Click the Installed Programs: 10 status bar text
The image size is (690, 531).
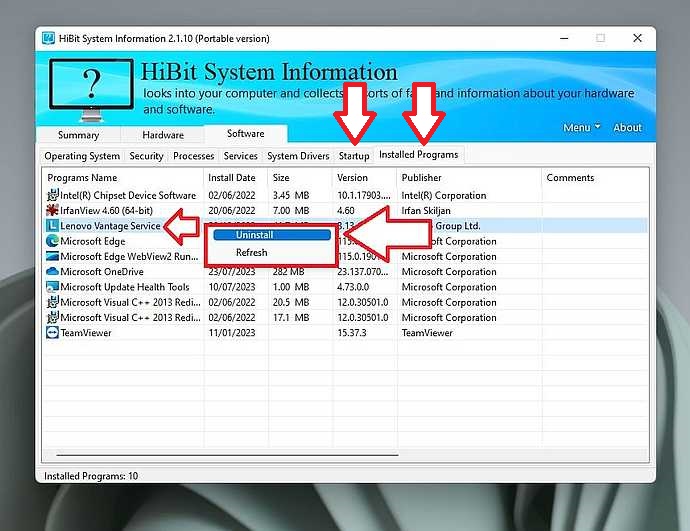pyautogui.click(x=91, y=476)
